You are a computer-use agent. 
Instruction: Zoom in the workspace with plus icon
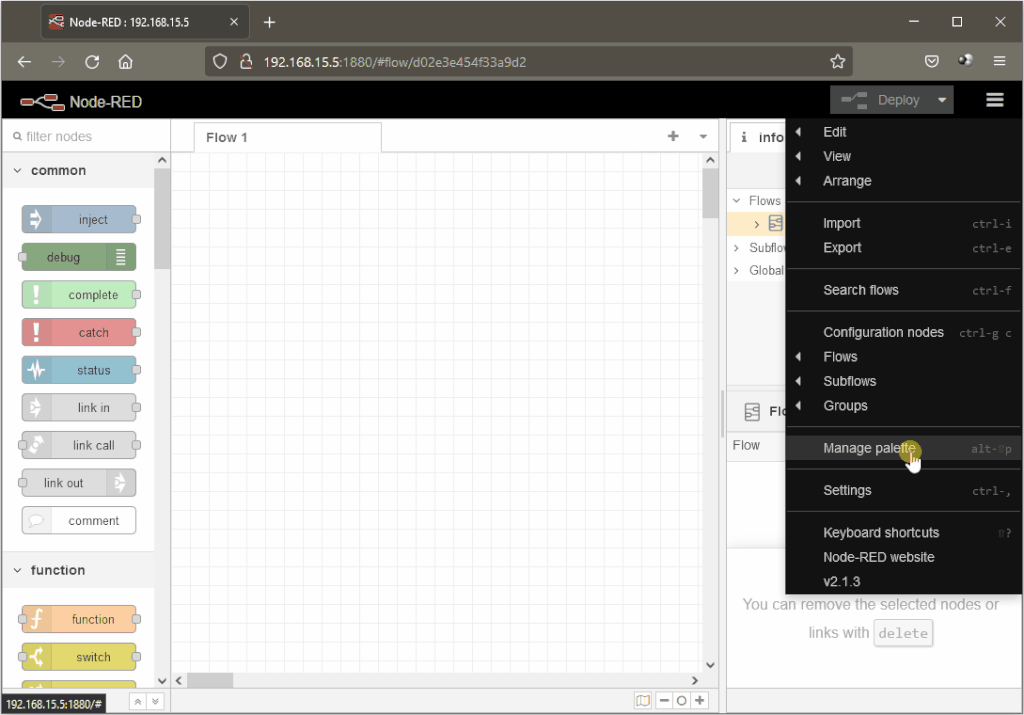(x=699, y=701)
